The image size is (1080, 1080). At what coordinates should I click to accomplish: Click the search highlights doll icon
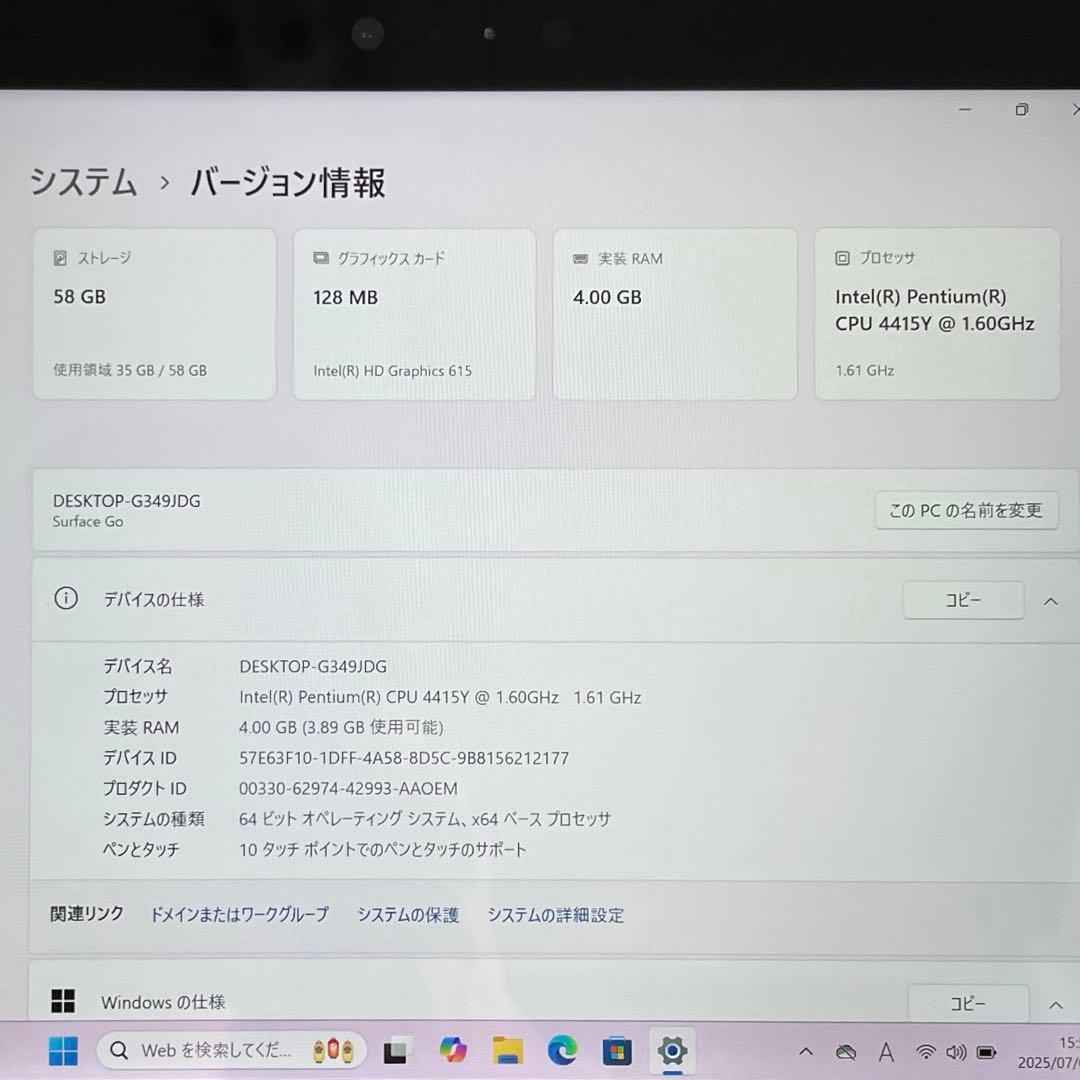[x=333, y=1050]
